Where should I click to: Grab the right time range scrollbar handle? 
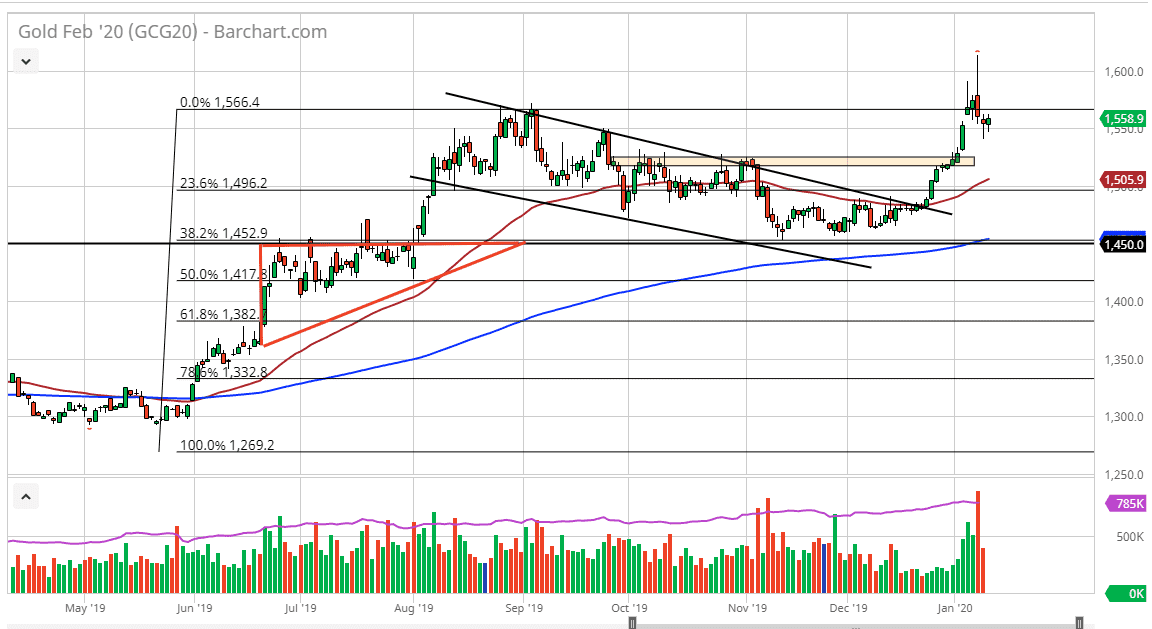click(1079, 623)
